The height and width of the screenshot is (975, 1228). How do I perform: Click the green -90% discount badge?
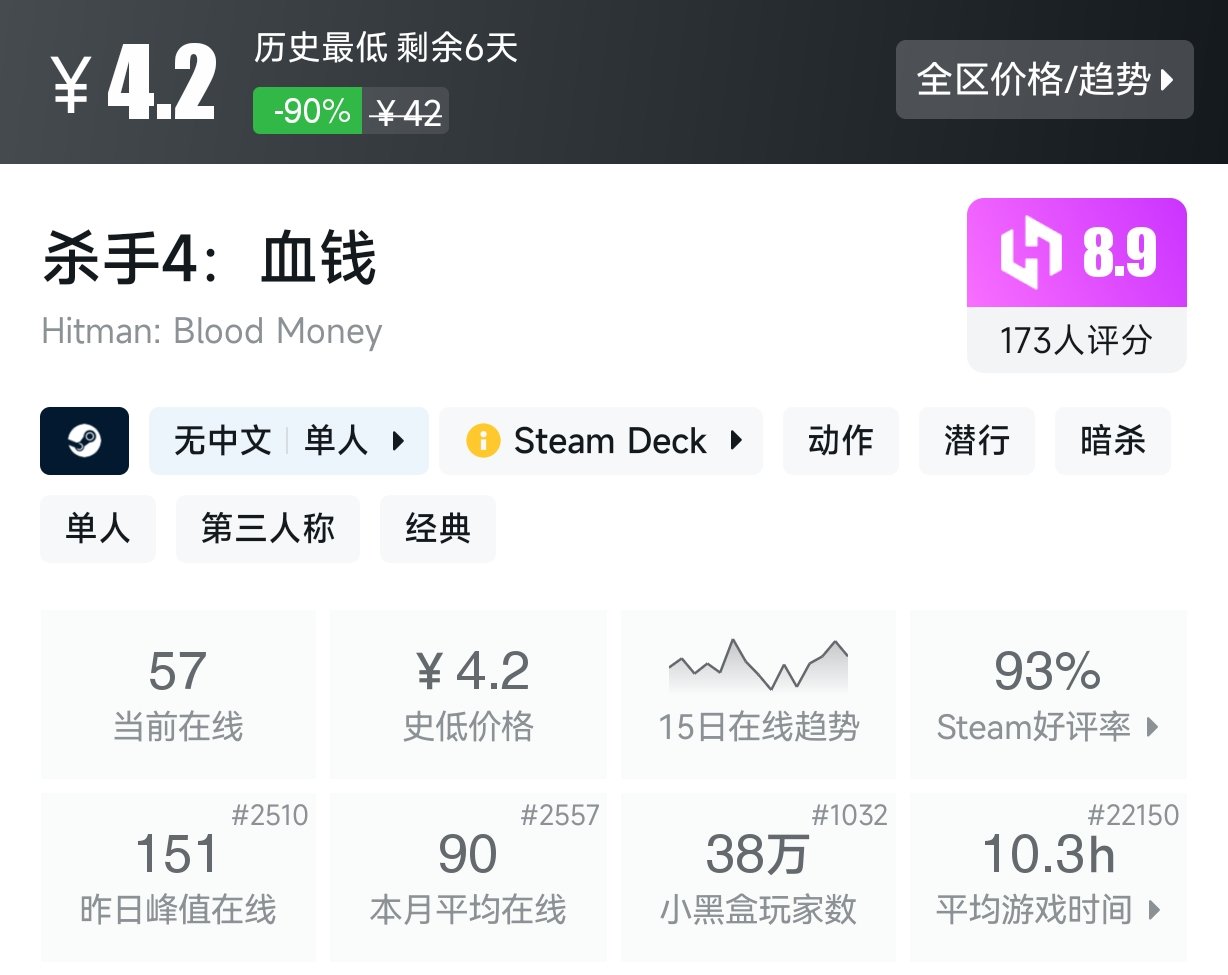click(307, 112)
